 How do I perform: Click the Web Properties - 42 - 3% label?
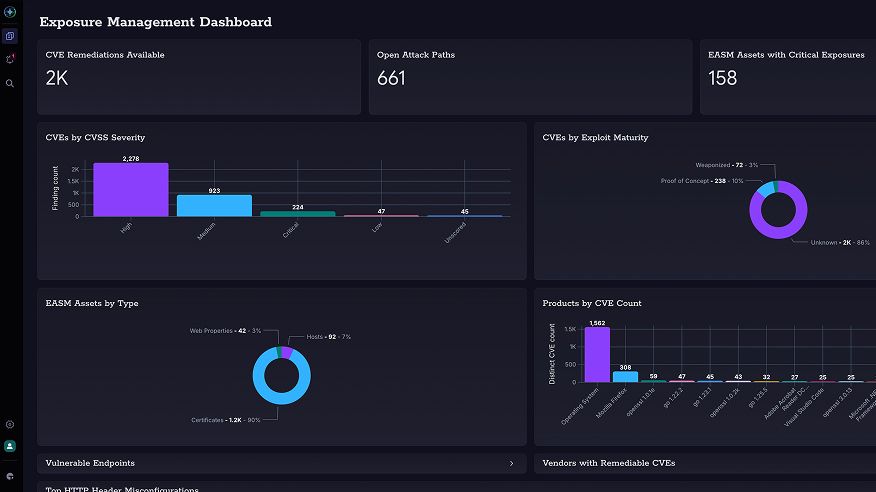click(225, 331)
